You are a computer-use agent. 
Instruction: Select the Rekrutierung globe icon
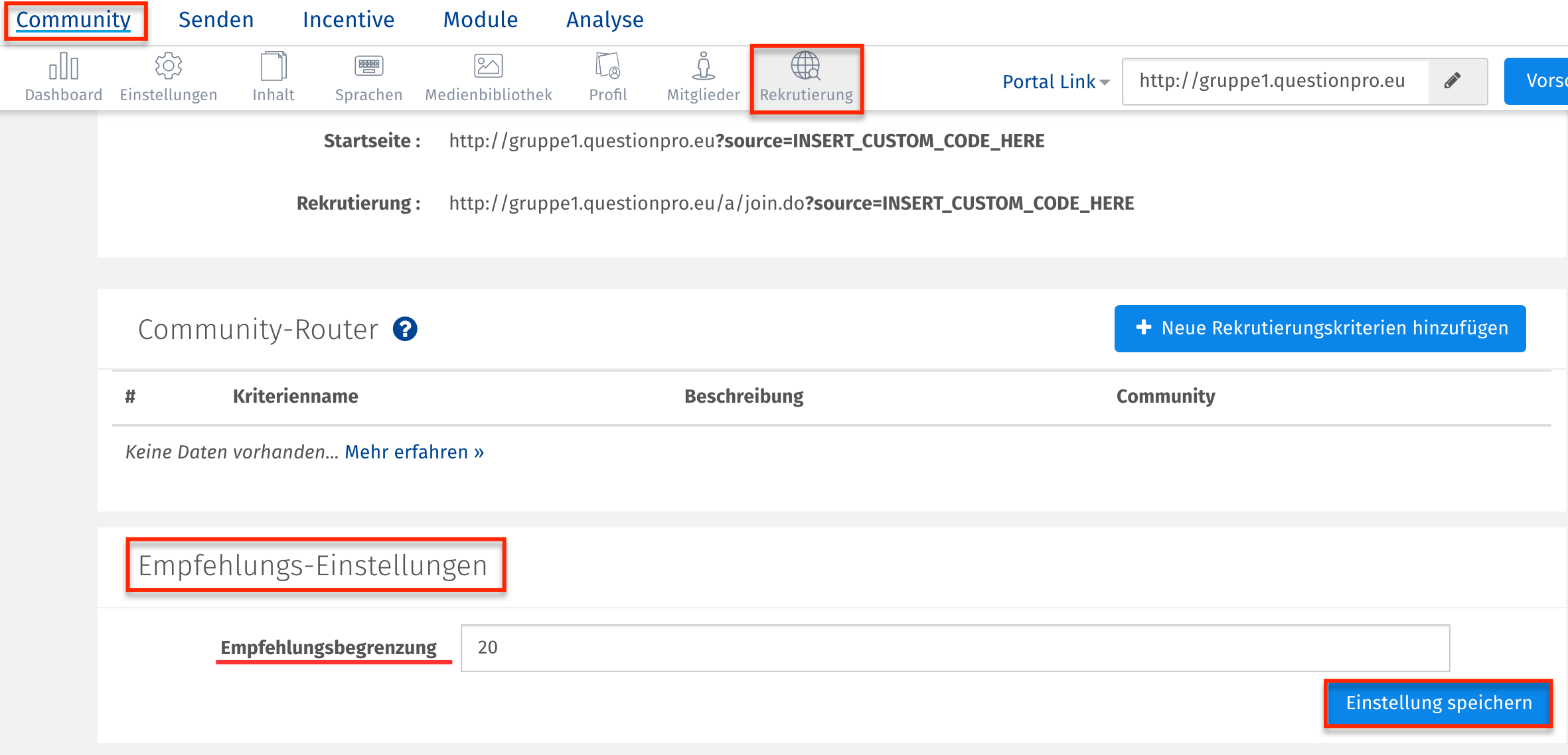(806, 66)
